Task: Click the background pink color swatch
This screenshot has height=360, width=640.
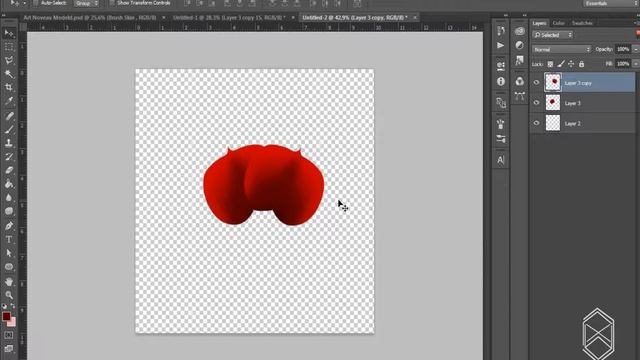Action: [12, 322]
